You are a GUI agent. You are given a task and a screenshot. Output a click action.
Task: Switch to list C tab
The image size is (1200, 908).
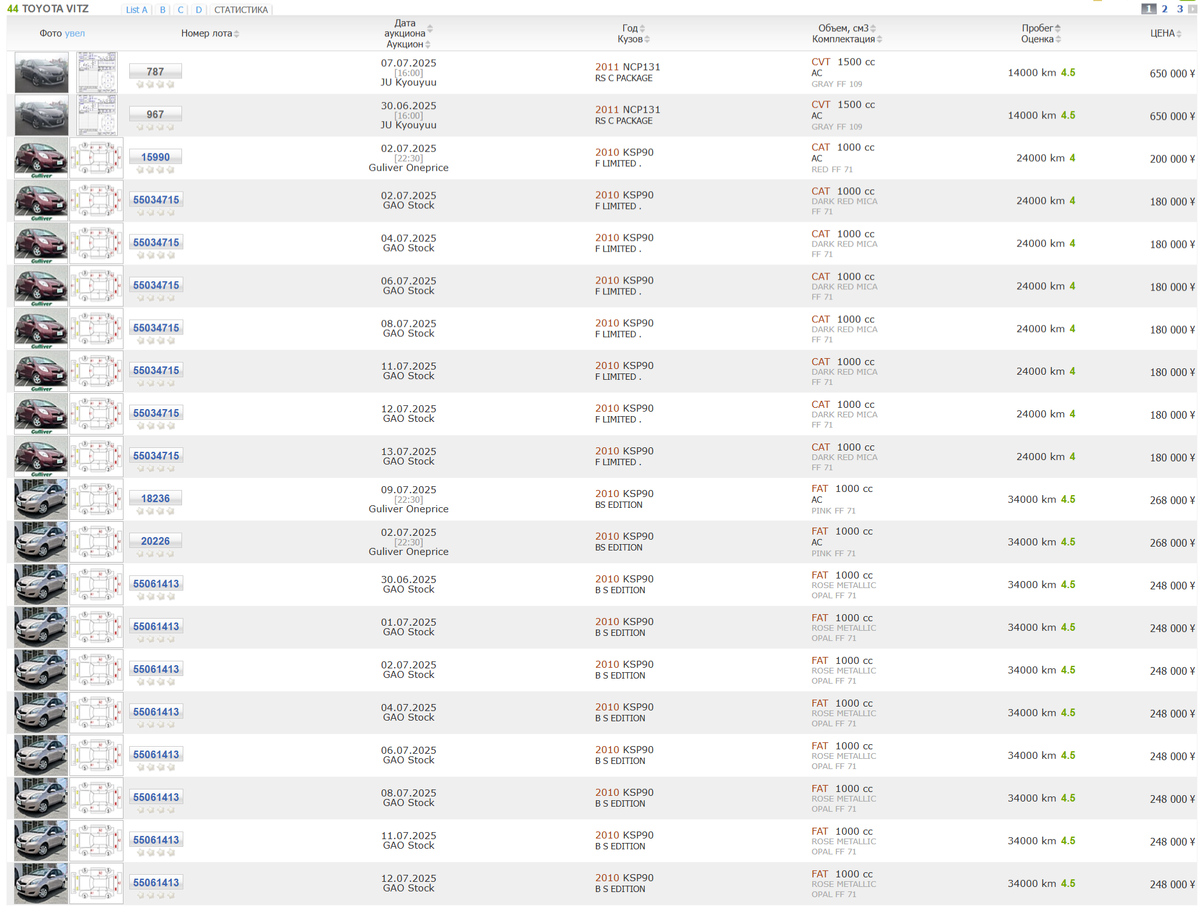(x=180, y=10)
